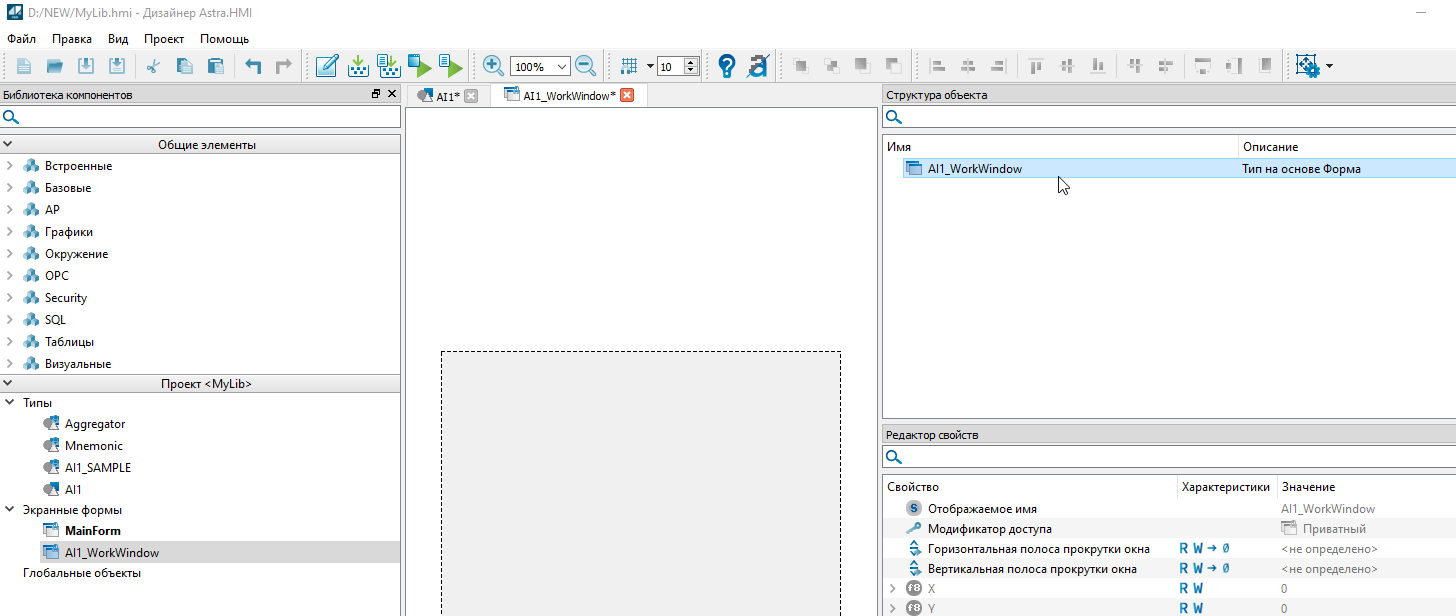Click the Undo arrow in toolbar
1456x616 pixels.
coord(253,66)
